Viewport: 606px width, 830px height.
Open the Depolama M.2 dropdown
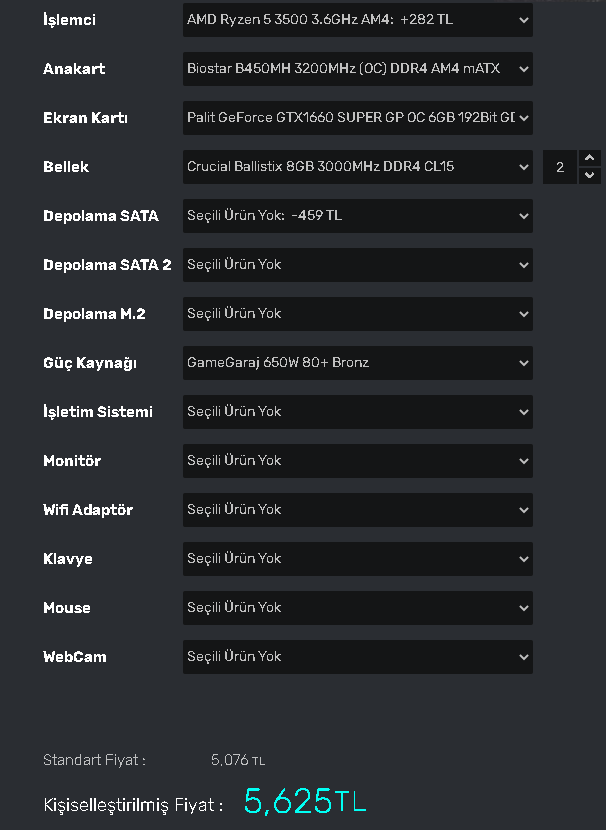[x=357, y=313]
